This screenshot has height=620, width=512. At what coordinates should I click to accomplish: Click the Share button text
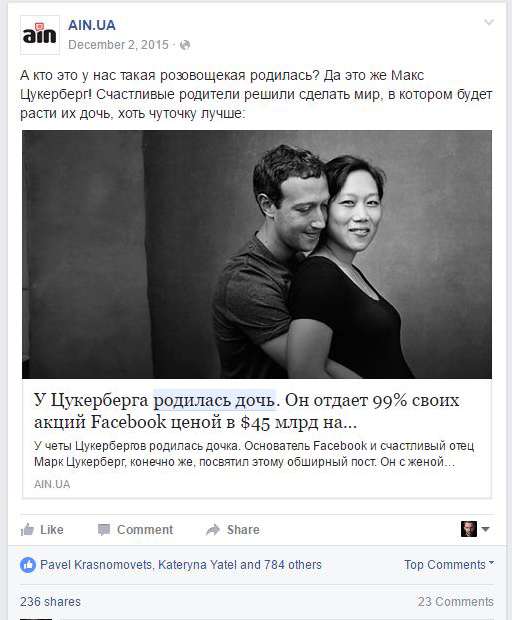(x=243, y=529)
